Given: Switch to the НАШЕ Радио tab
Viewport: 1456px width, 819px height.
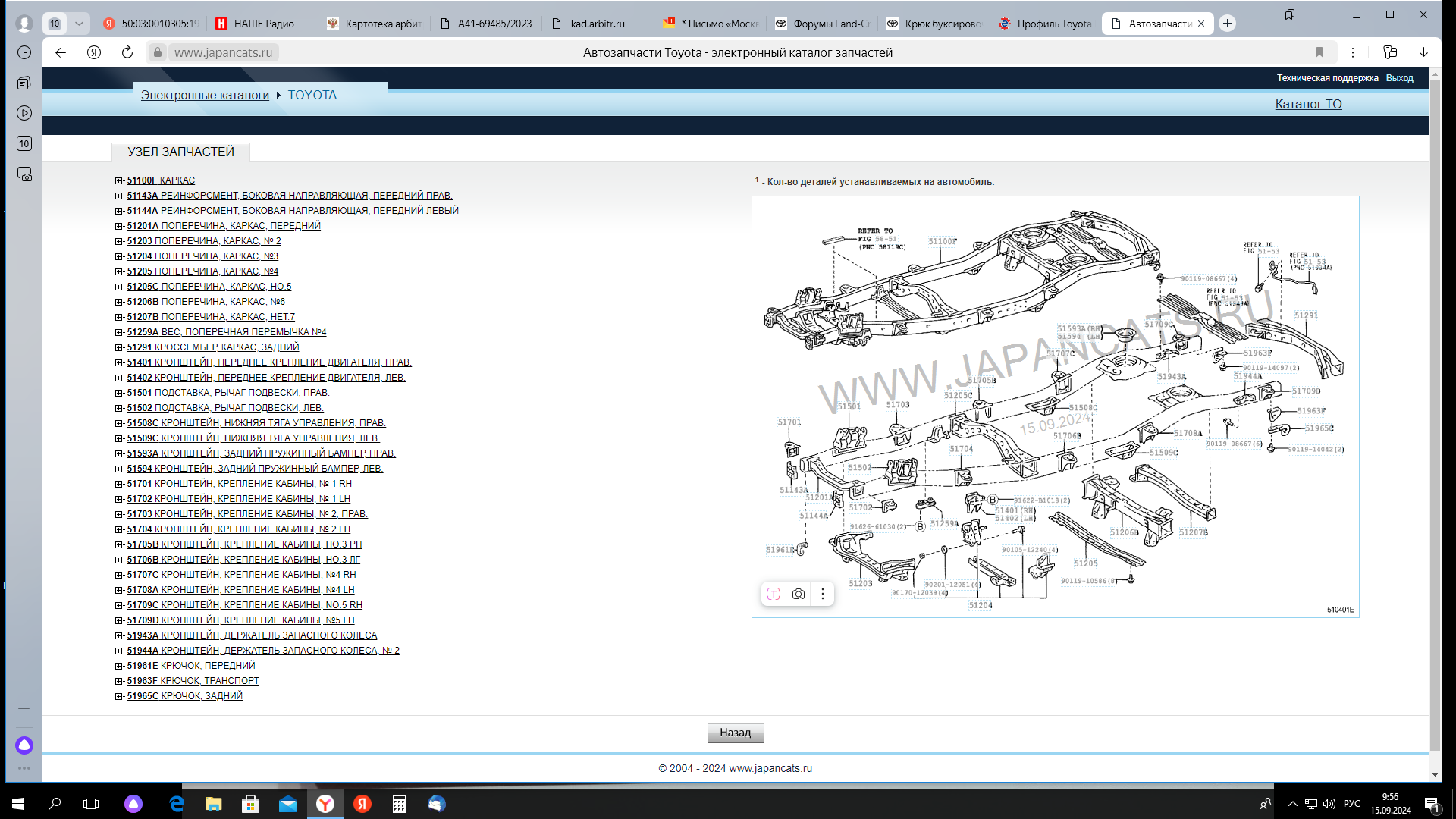Looking at the screenshot, I should coord(262,24).
